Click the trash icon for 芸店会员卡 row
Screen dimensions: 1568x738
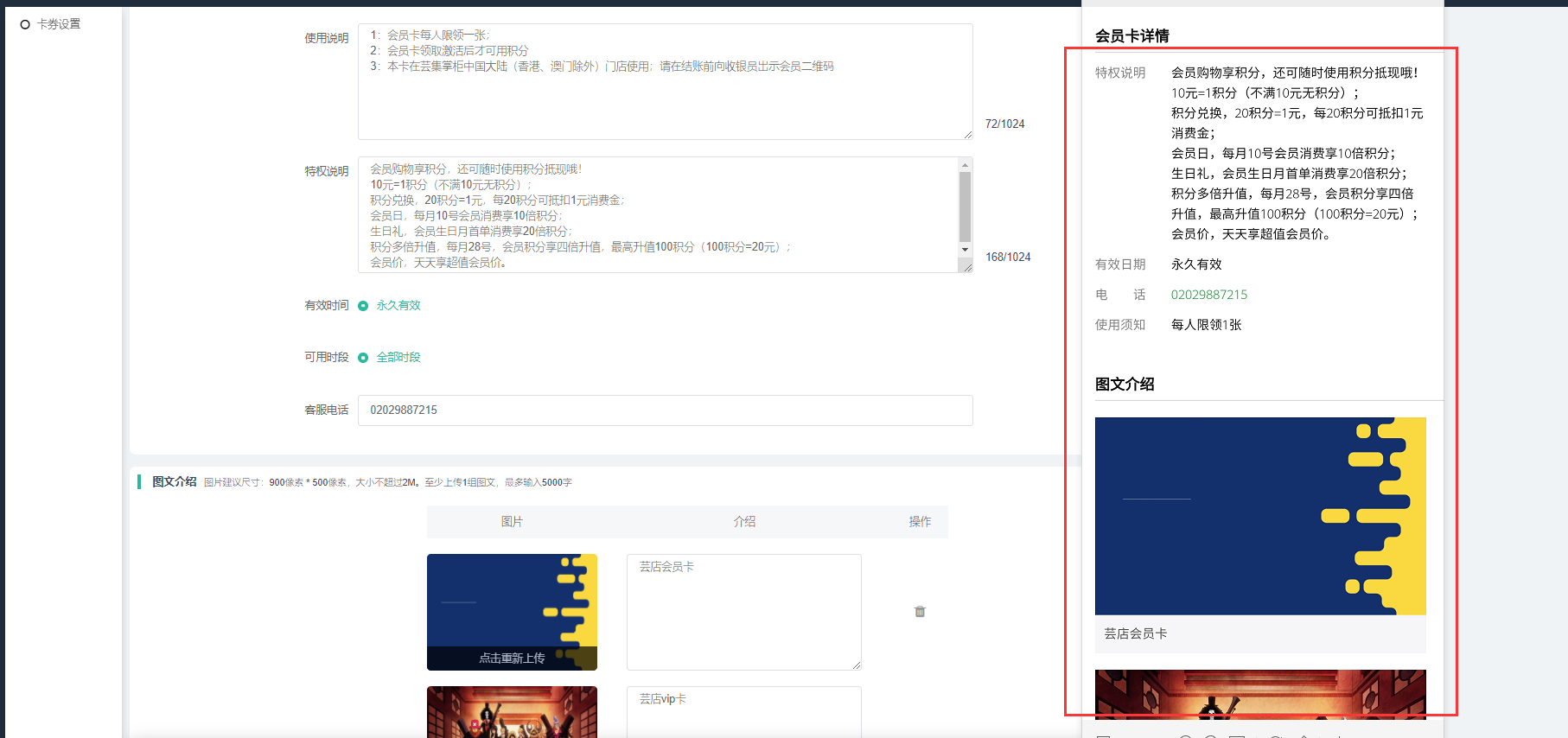coord(920,612)
